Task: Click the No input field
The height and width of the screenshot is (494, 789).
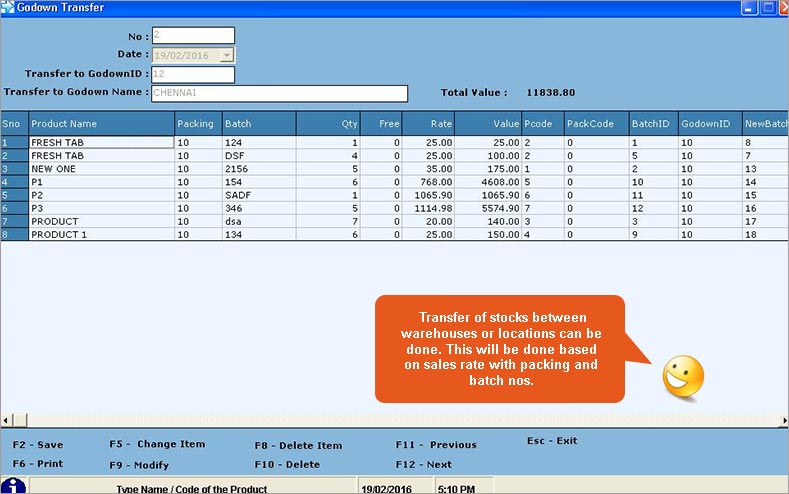Action: (x=192, y=36)
